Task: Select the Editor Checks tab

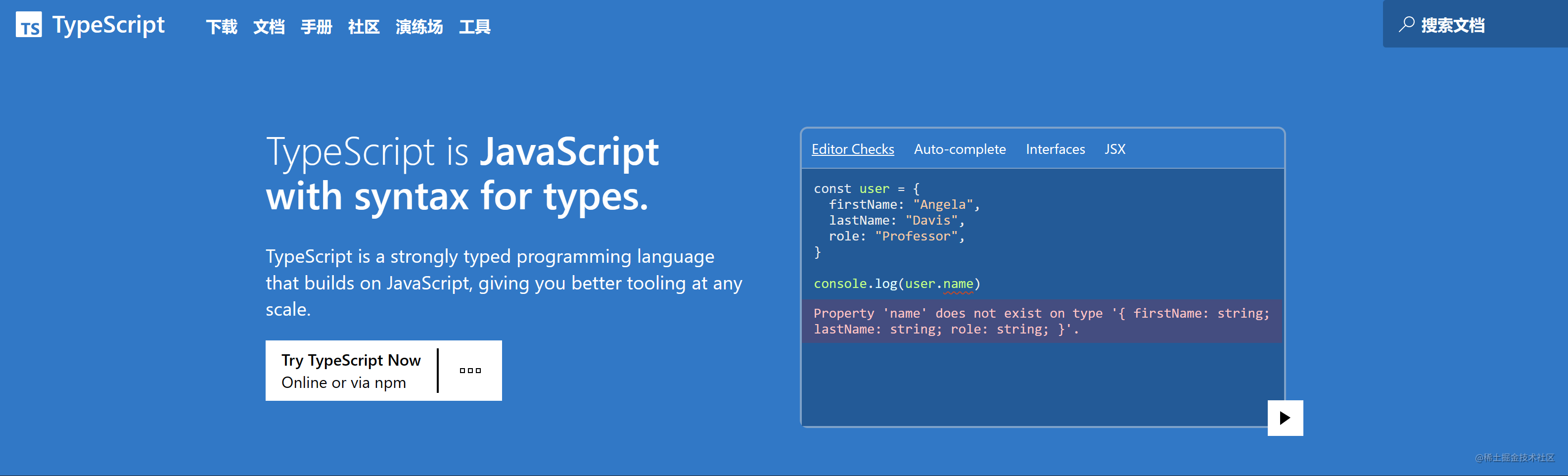Action: 853,149
